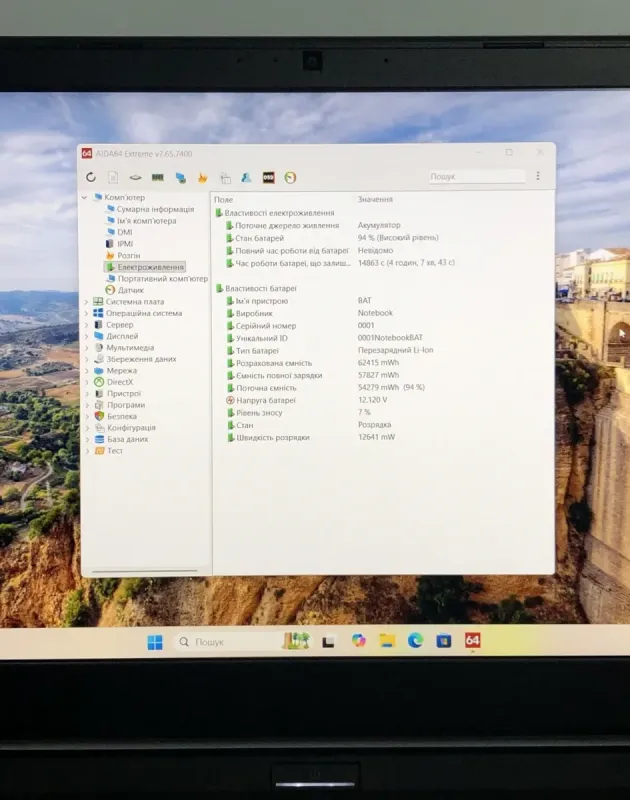630x800 pixels.
Task: Click the flame stability test toolbar icon
Action: 202,178
